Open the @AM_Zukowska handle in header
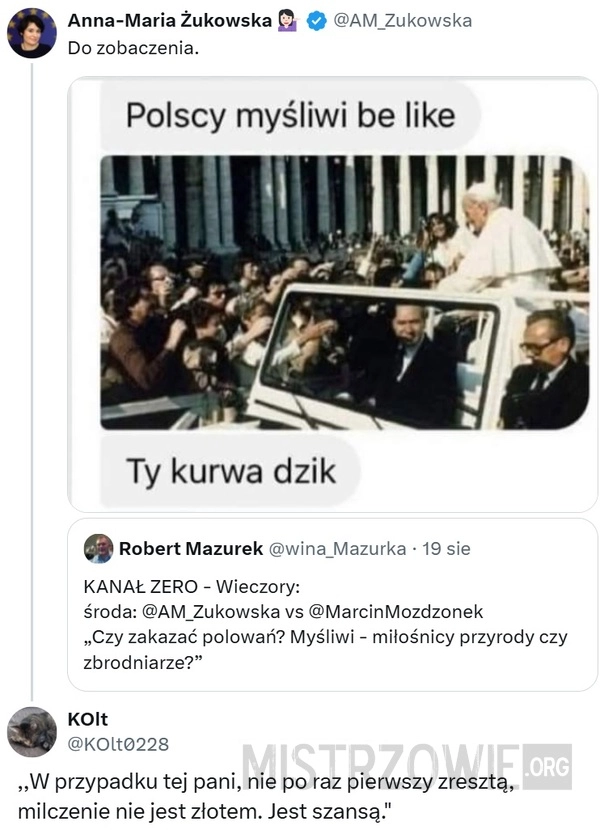The height and width of the screenshot is (830, 600). (402, 21)
